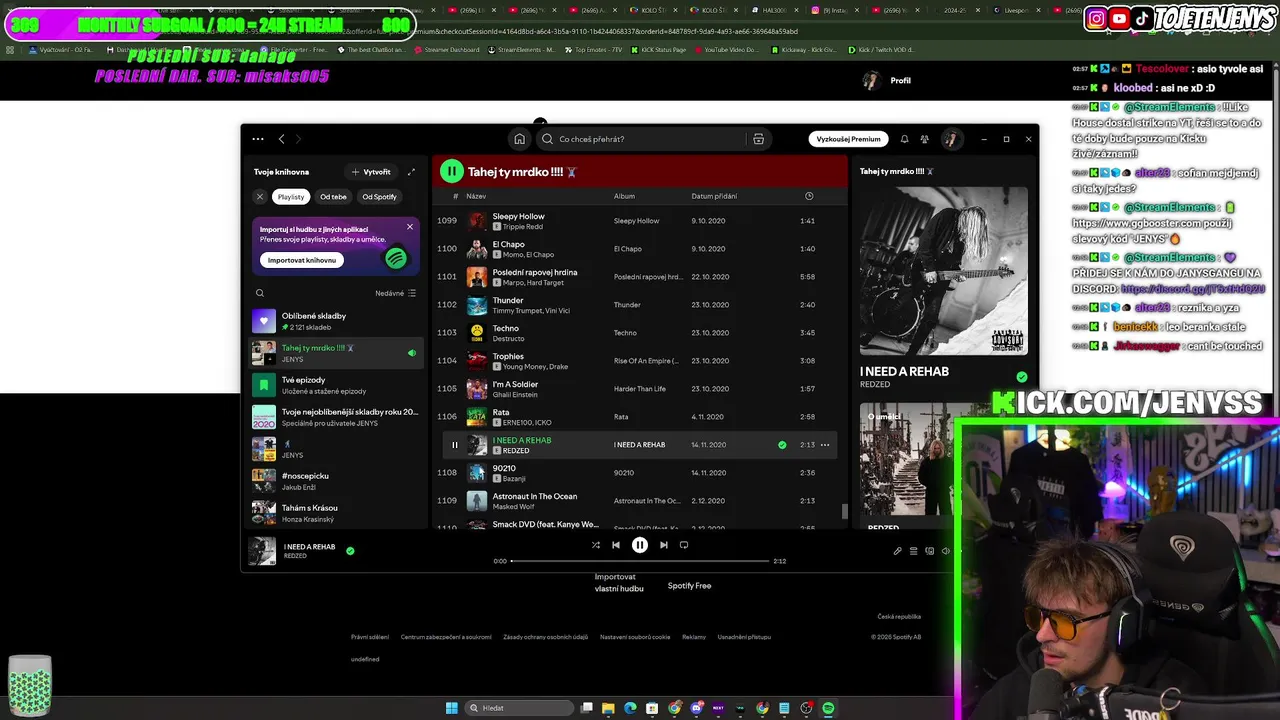Screen dimensions: 1280x720
Task: Toggle the green checkmark on I NEED A REHAB row
Action: tap(782, 445)
